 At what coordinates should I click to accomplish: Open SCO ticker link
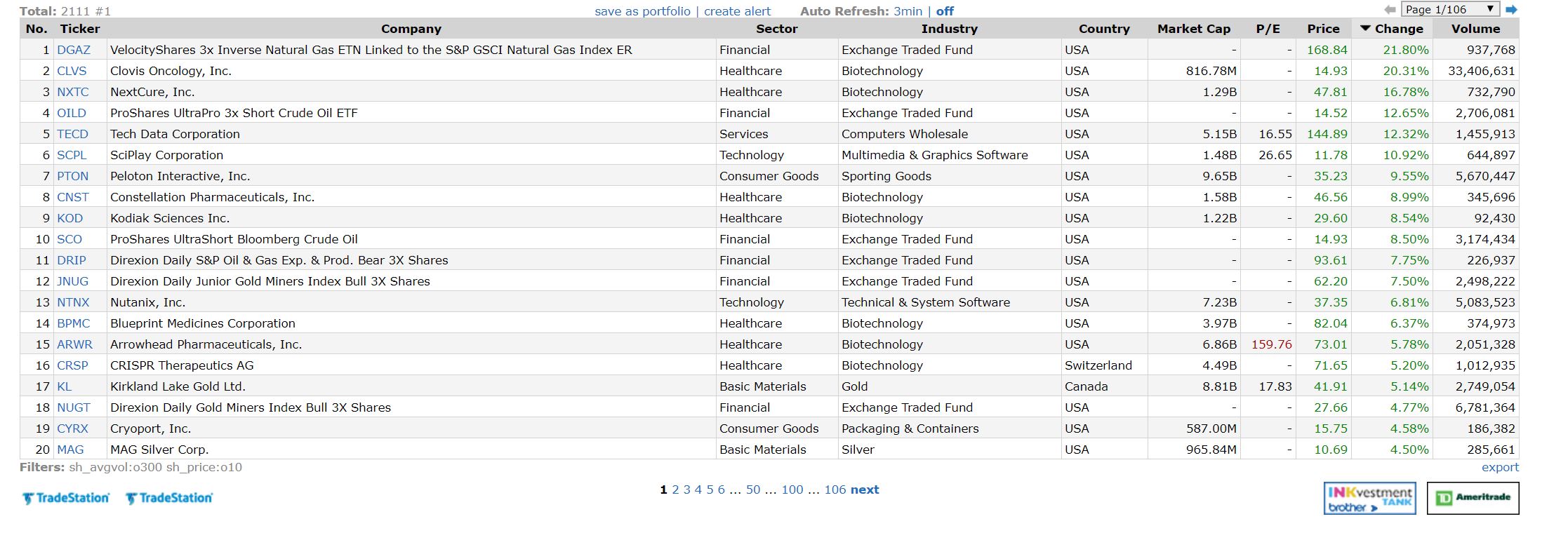[x=69, y=239]
